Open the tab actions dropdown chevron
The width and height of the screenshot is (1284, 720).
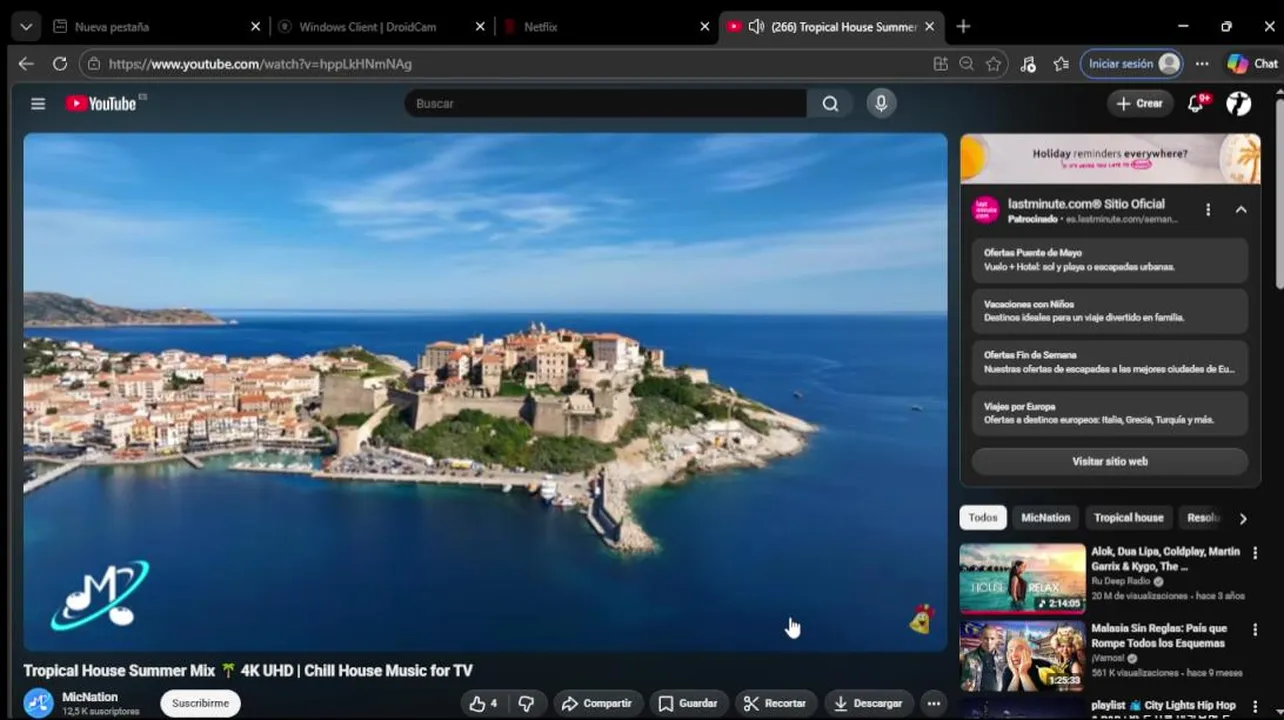click(x=26, y=27)
